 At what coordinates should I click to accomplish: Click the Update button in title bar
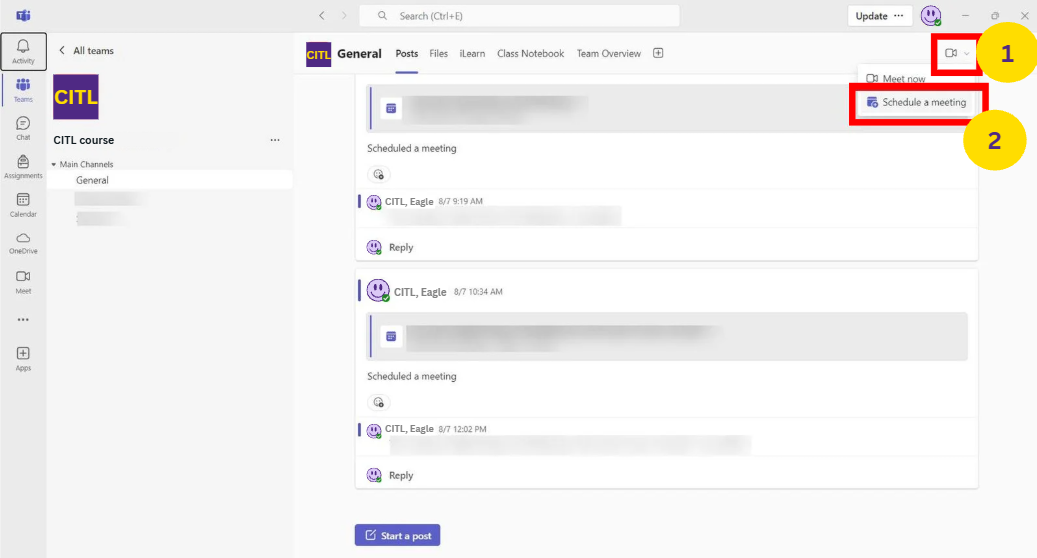(x=879, y=16)
